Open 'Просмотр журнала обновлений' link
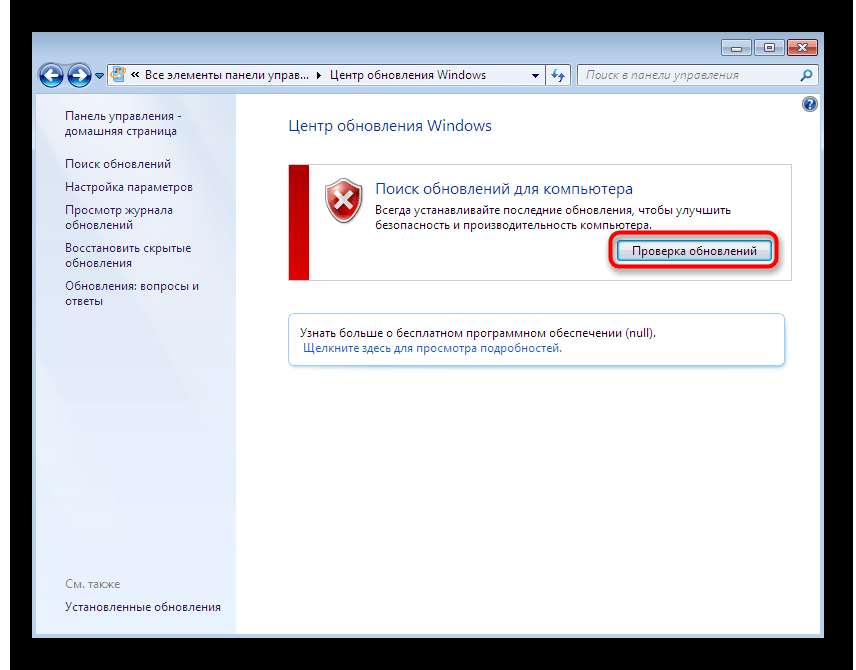Viewport: 856px width, 670px height. (x=118, y=217)
